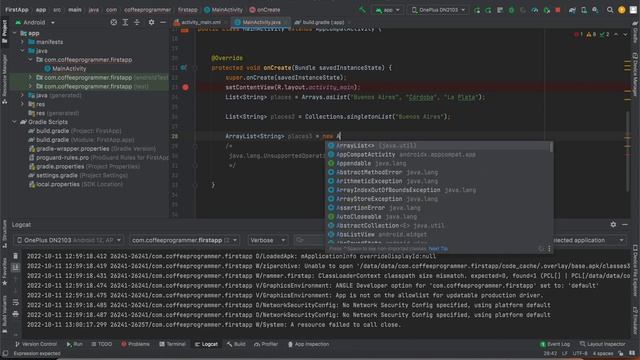Image resolution: width=640 pixels, height=360 pixels.
Task: Open Logcat panel gear settings
Action: 613,224
